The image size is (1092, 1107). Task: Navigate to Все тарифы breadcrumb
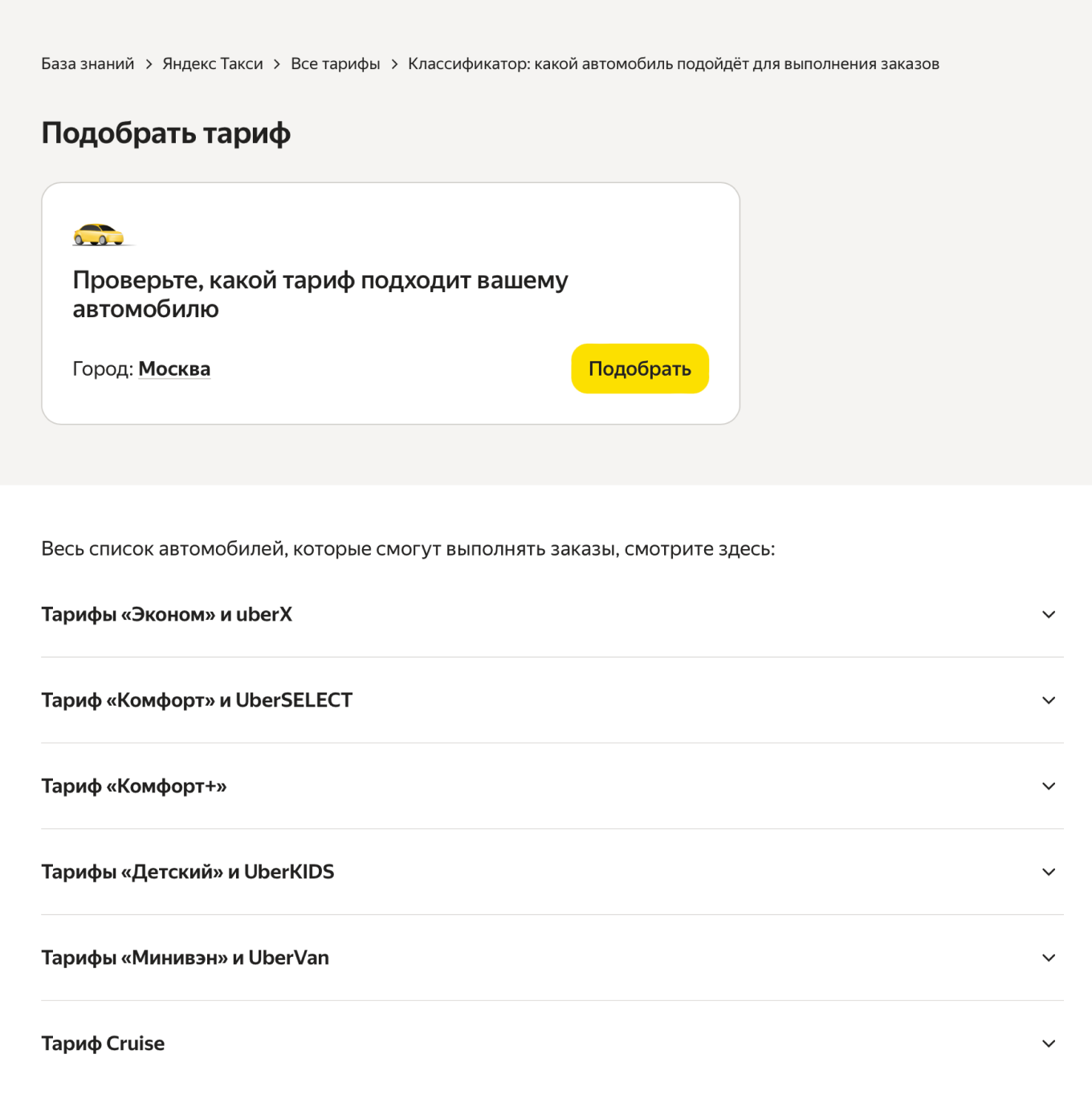(336, 64)
